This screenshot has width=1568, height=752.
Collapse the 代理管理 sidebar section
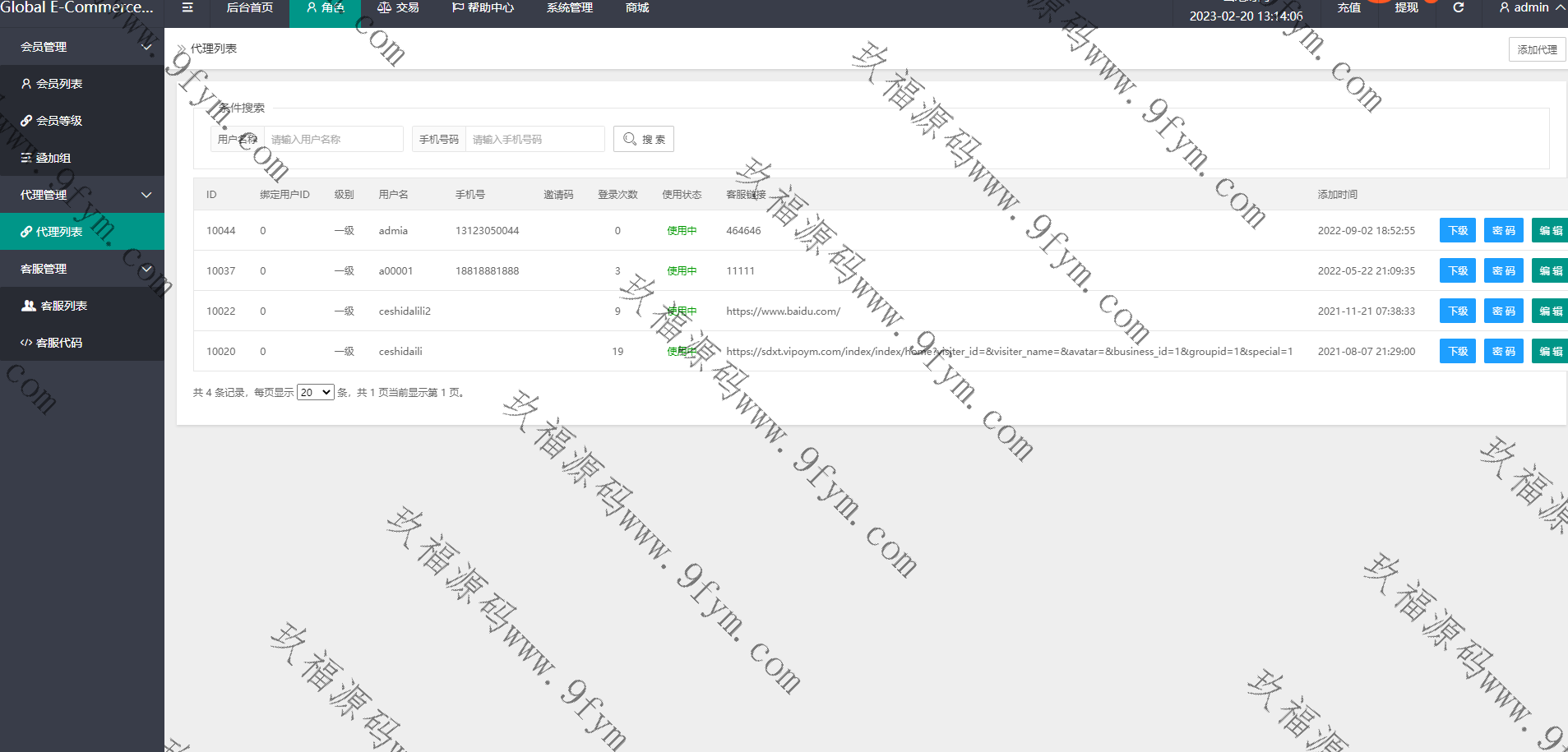[82, 195]
